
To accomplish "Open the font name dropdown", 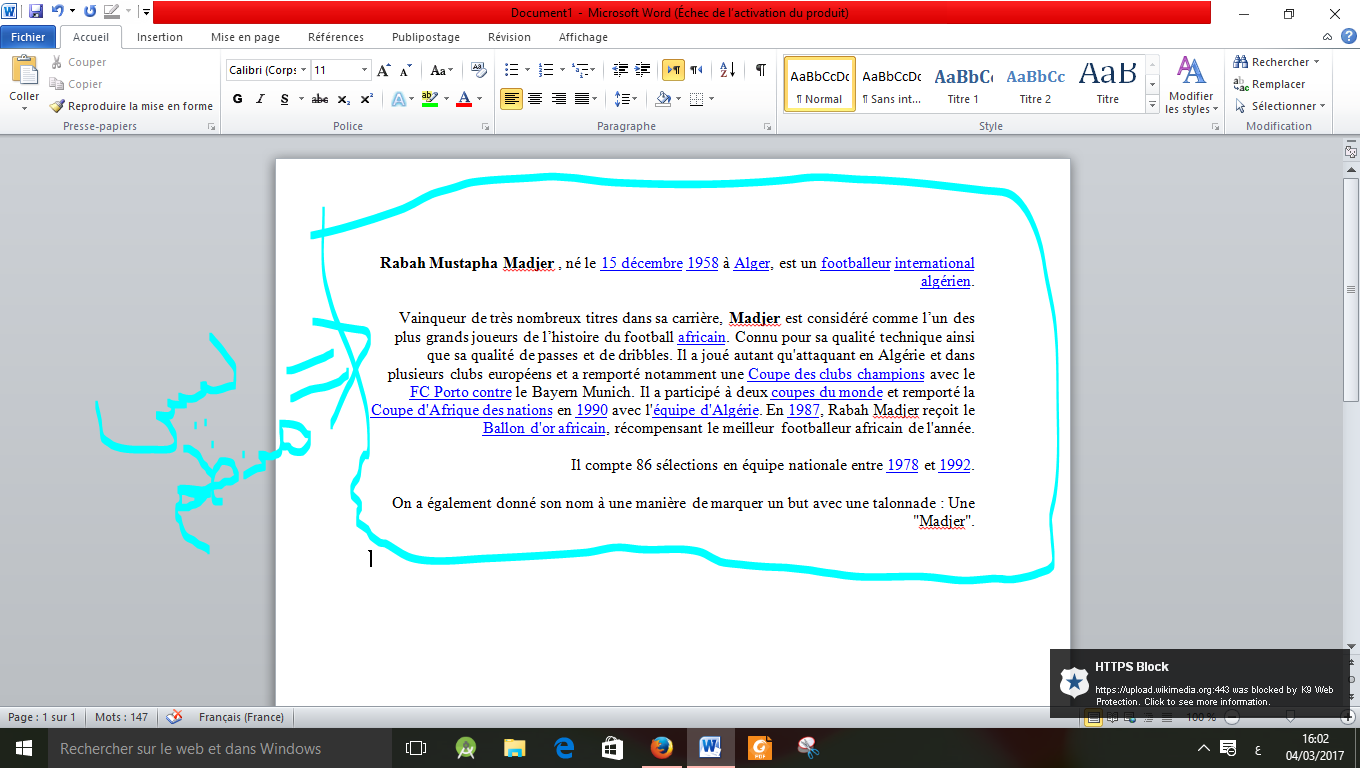I will (x=302, y=70).
